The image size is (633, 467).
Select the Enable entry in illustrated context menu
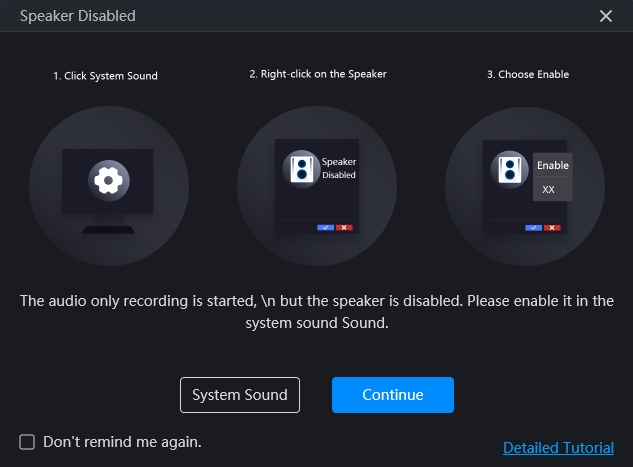(553, 165)
